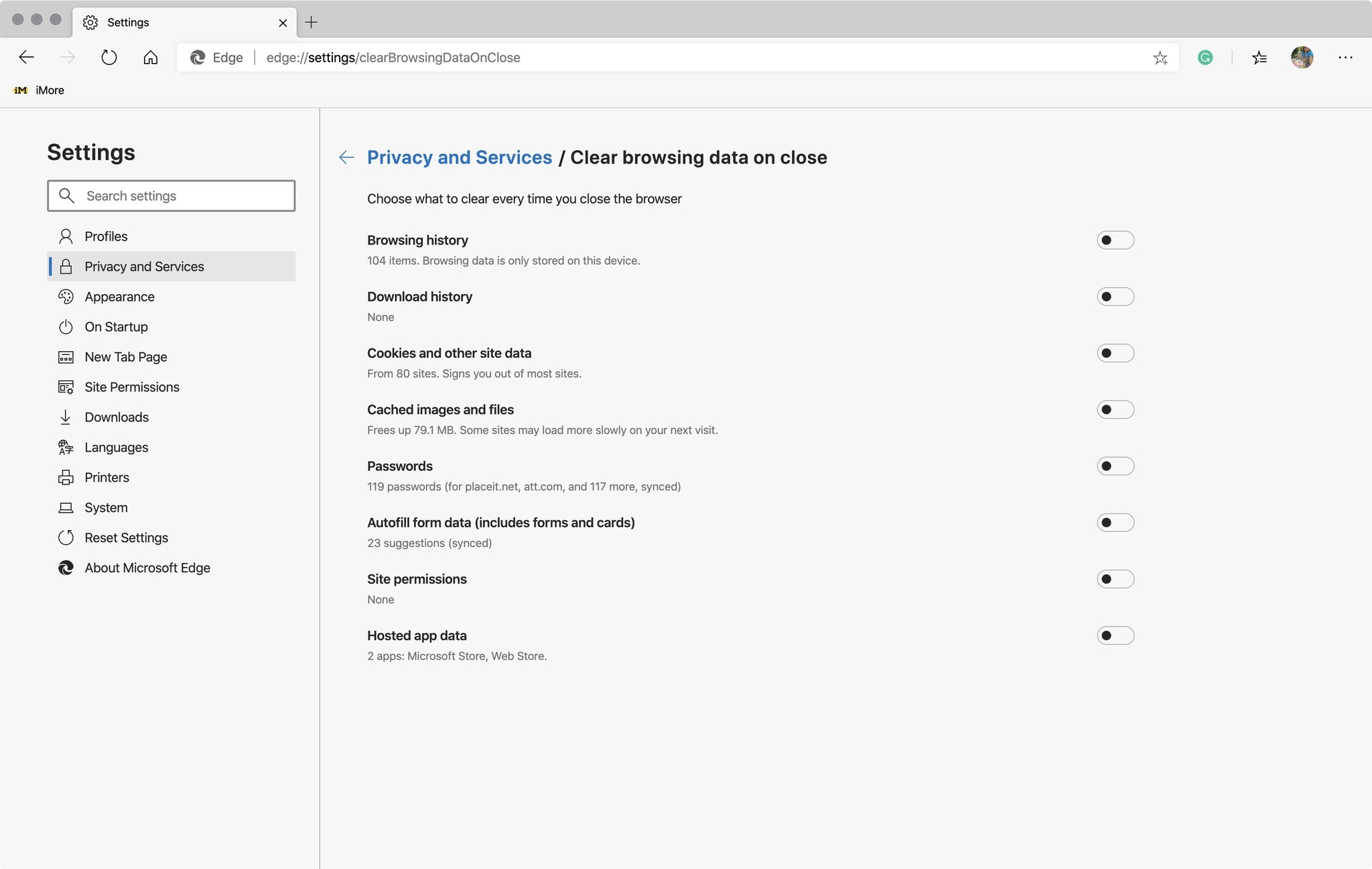
Task: Turn on the Cookies and other site data toggle
Action: click(x=1115, y=353)
